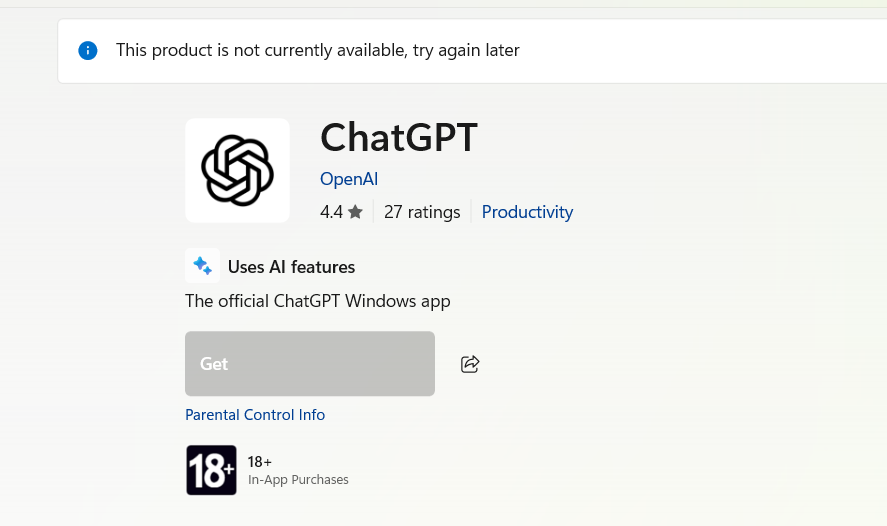Select the 'Uses AI features' label

291,266
